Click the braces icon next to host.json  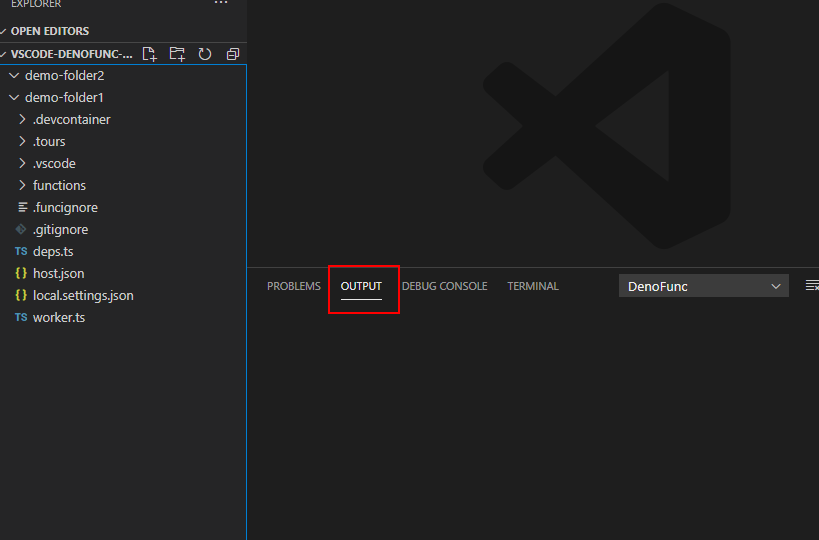click(21, 273)
